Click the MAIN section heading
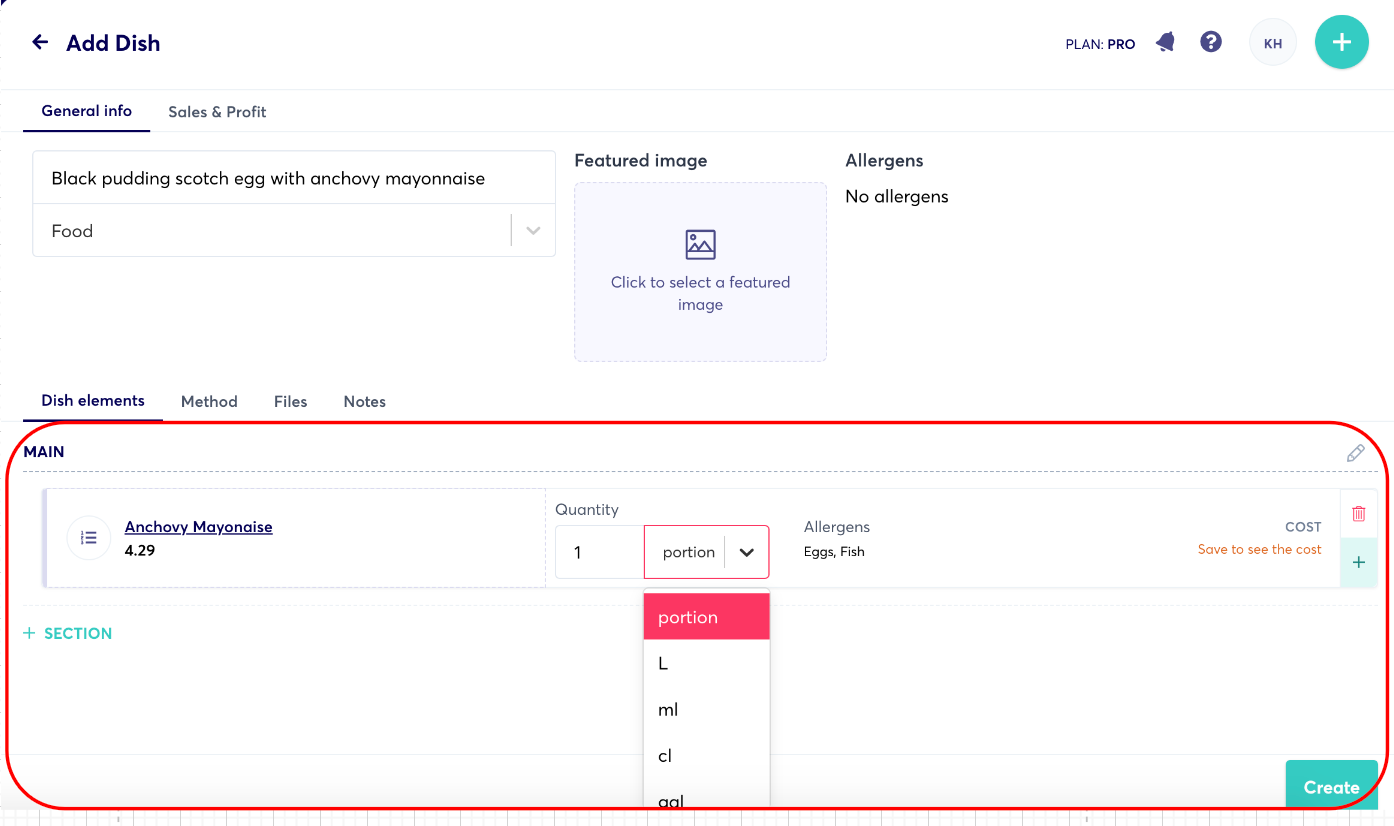This screenshot has height=826, width=1394. point(44,452)
